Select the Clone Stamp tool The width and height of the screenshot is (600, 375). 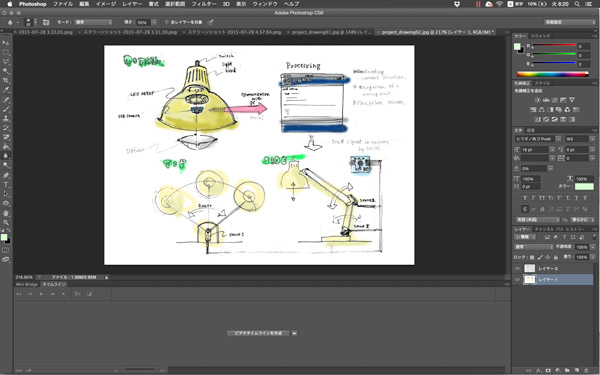click(6, 118)
